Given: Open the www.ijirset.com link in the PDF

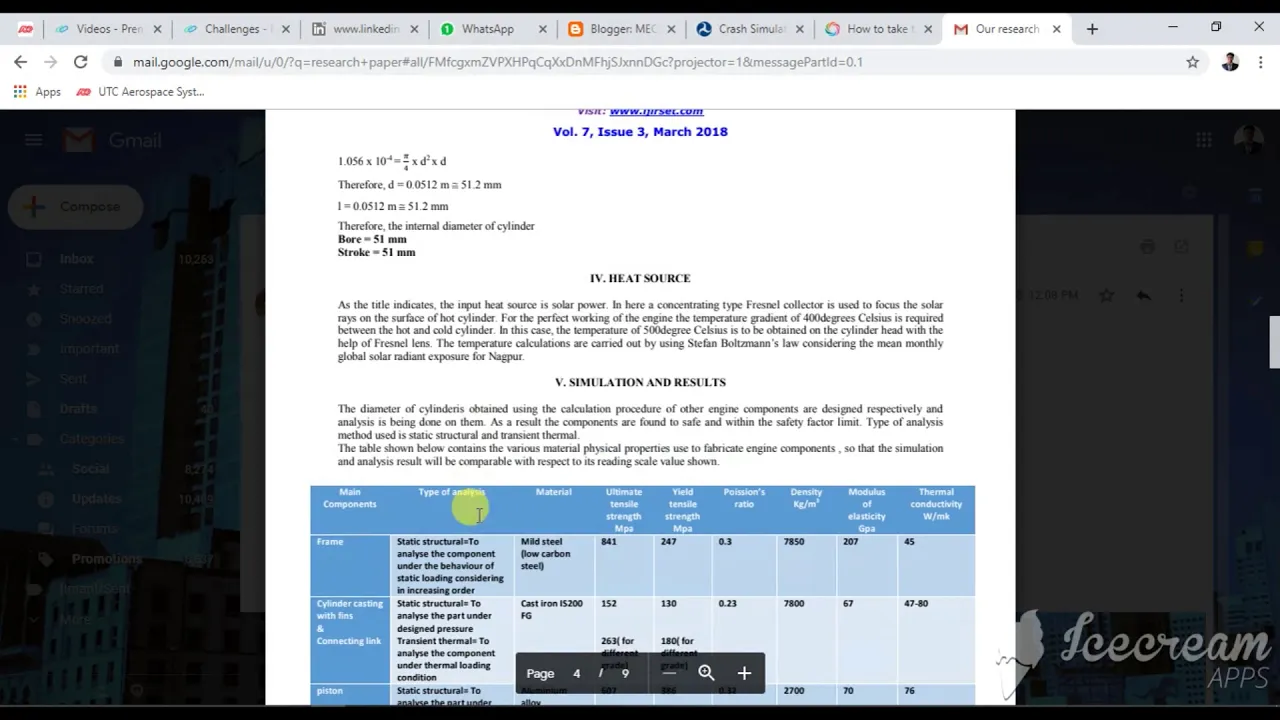Looking at the screenshot, I should [656, 111].
